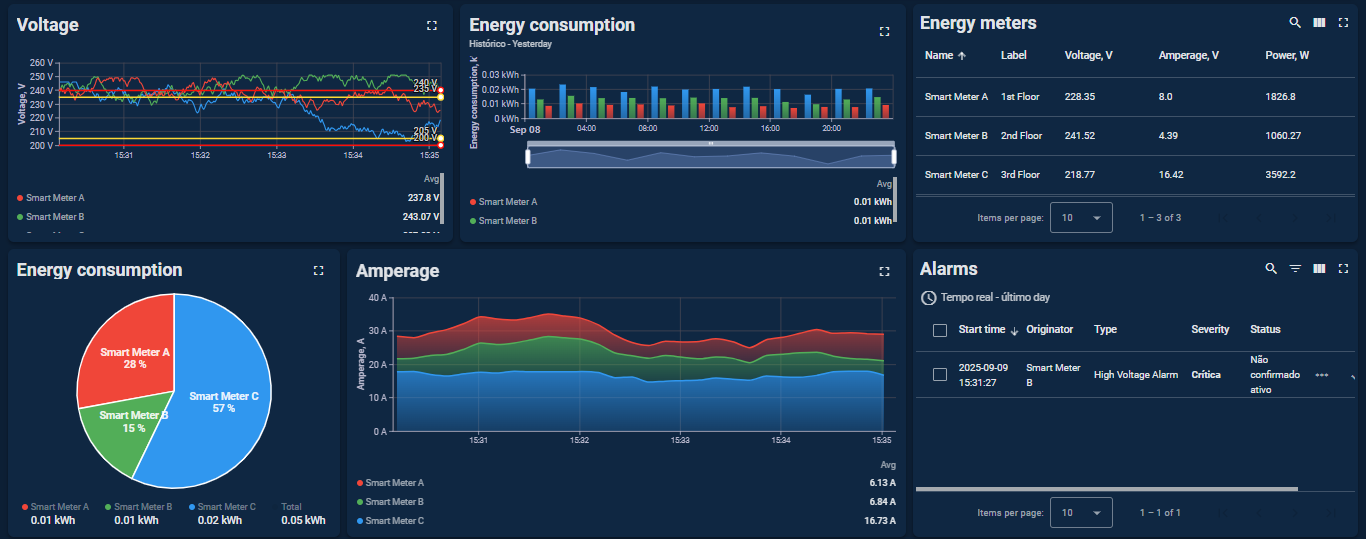The image size is (1366, 539).
Task: Select all alarms with header checkbox
Action: coord(939,330)
